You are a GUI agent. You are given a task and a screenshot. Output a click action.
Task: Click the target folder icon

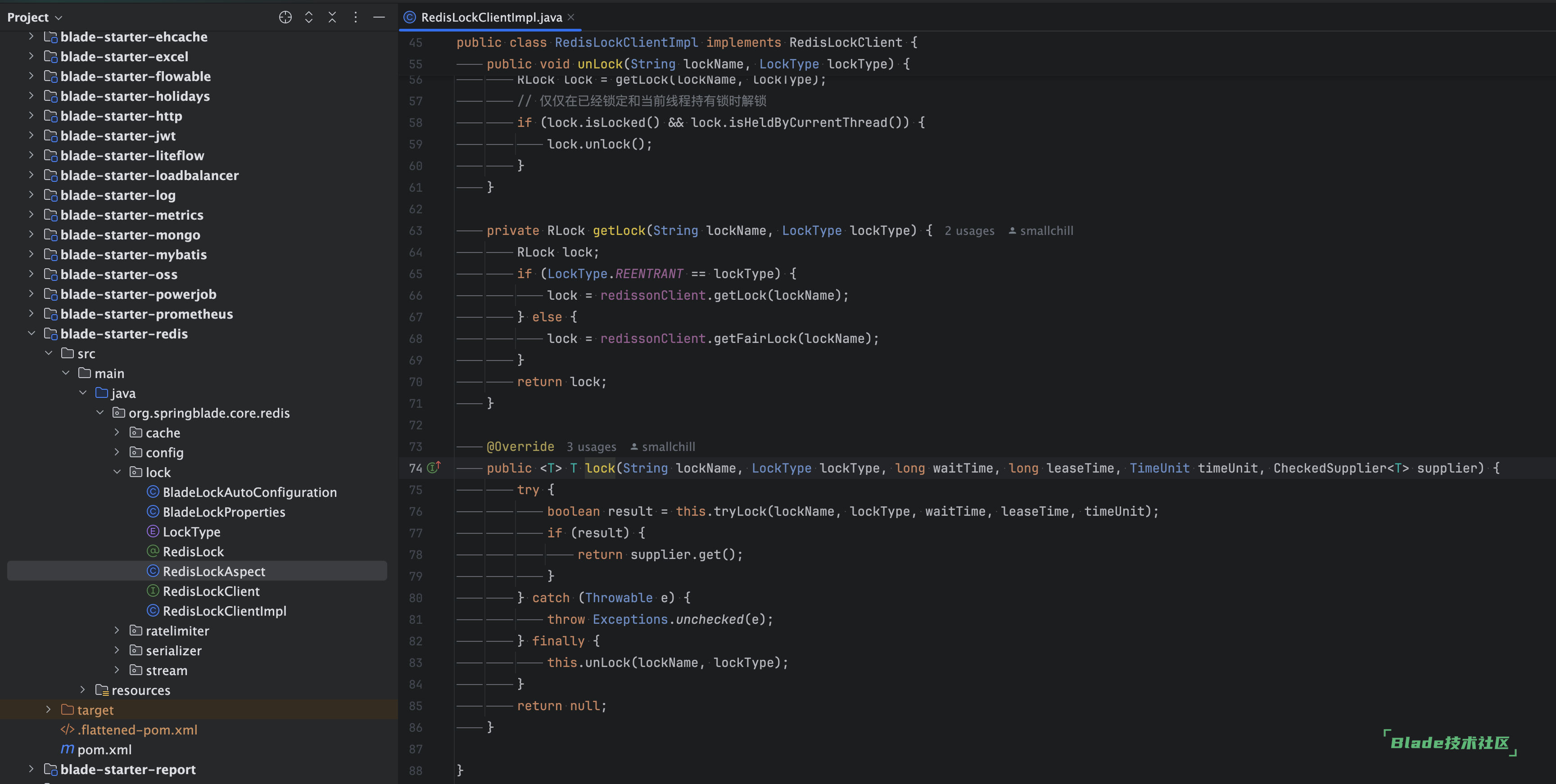pyautogui.click(x=67, y=710)
